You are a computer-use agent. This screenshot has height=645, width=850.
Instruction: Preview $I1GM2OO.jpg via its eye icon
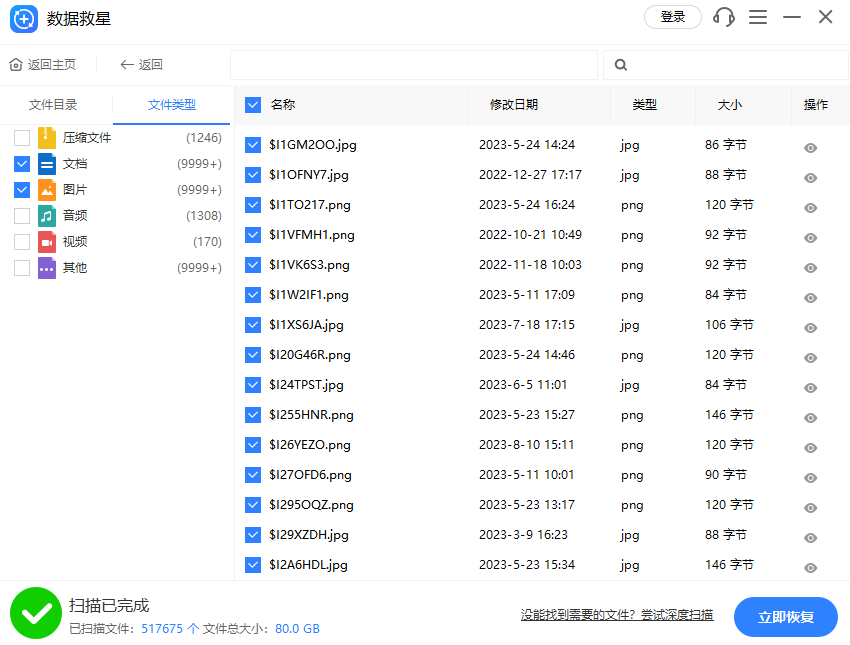(810, 147)
